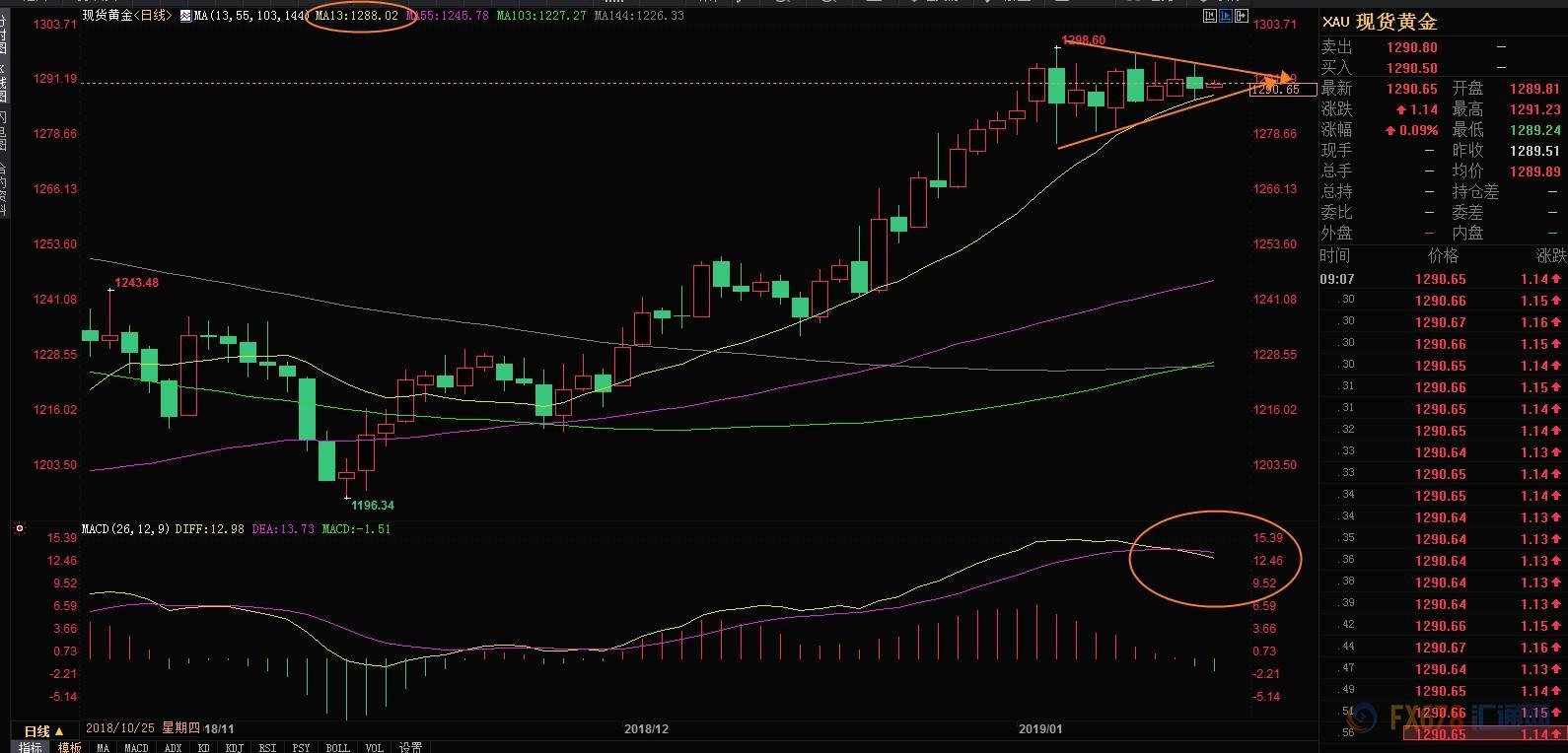The height and width of the screenshot is (753, 1568).
Task: Click the blue highlighted chart mode icon
Action: pyautogui.click(x=1226, y=16)
